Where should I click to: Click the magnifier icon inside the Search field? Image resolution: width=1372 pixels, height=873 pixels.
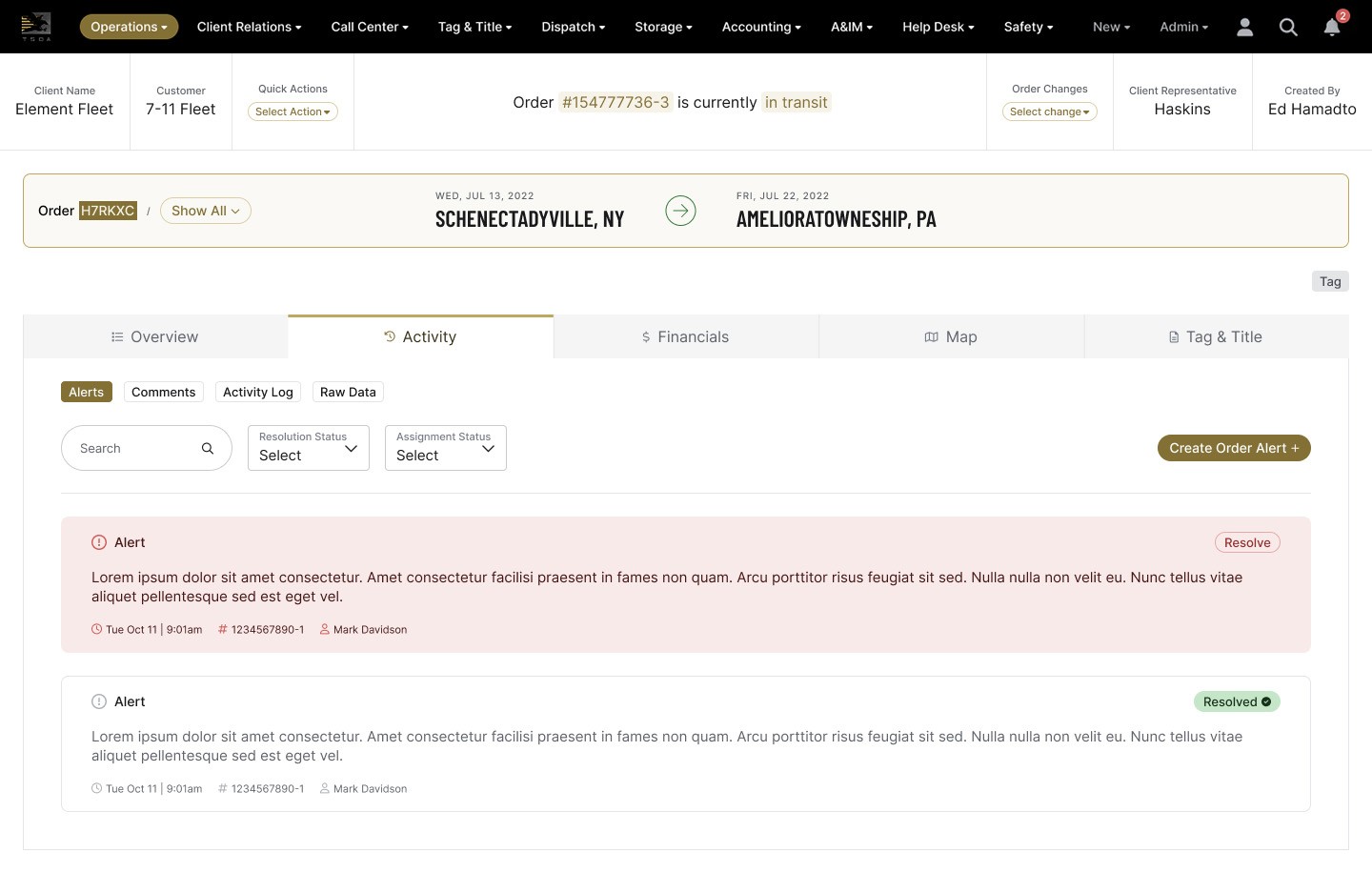click(x=208, y=448)
